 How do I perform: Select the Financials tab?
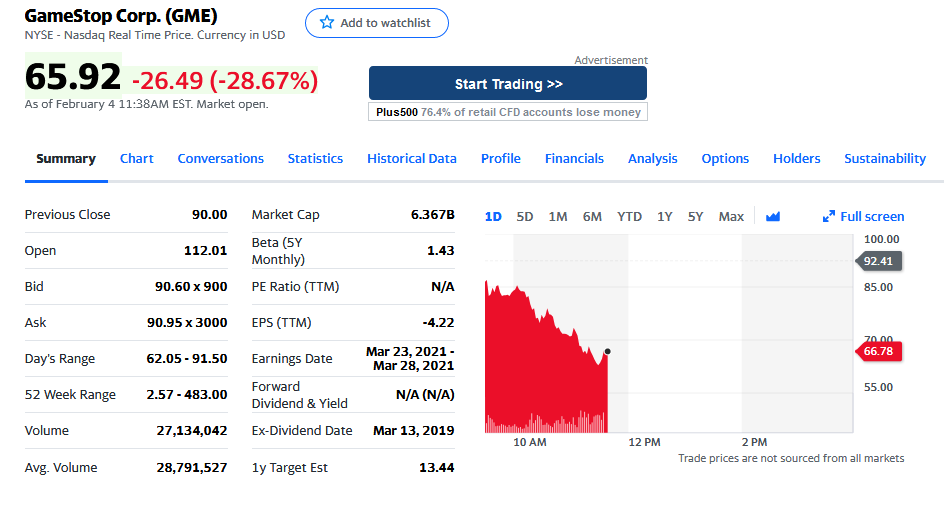(574, 159)
